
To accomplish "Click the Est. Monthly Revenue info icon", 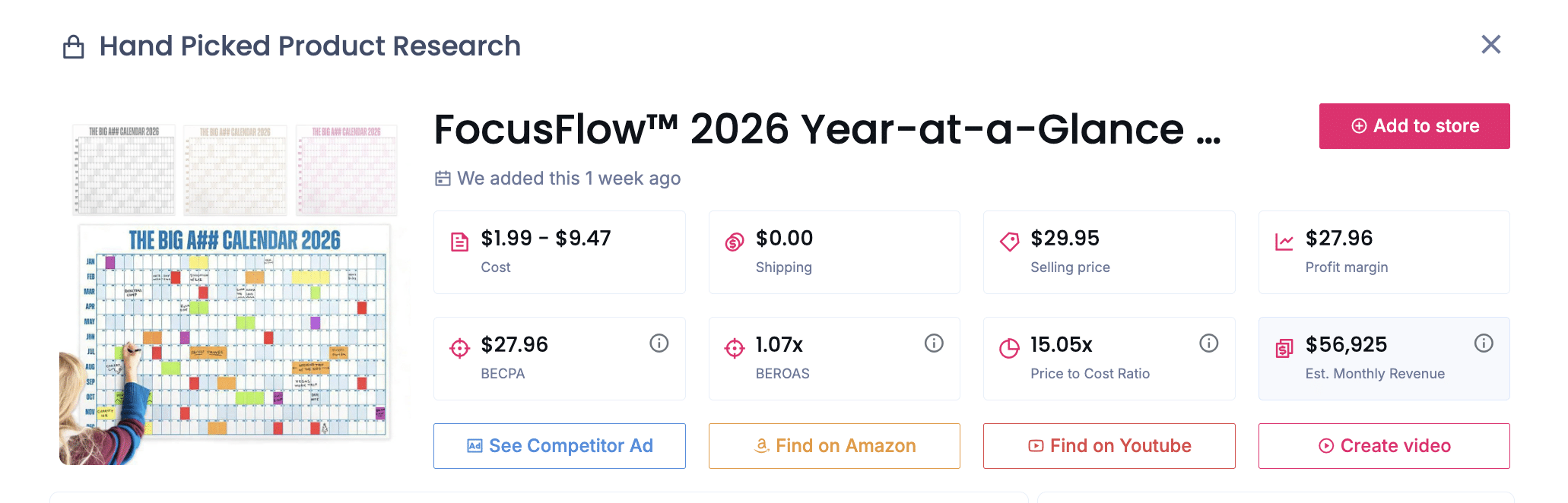I will (1484, 343).
